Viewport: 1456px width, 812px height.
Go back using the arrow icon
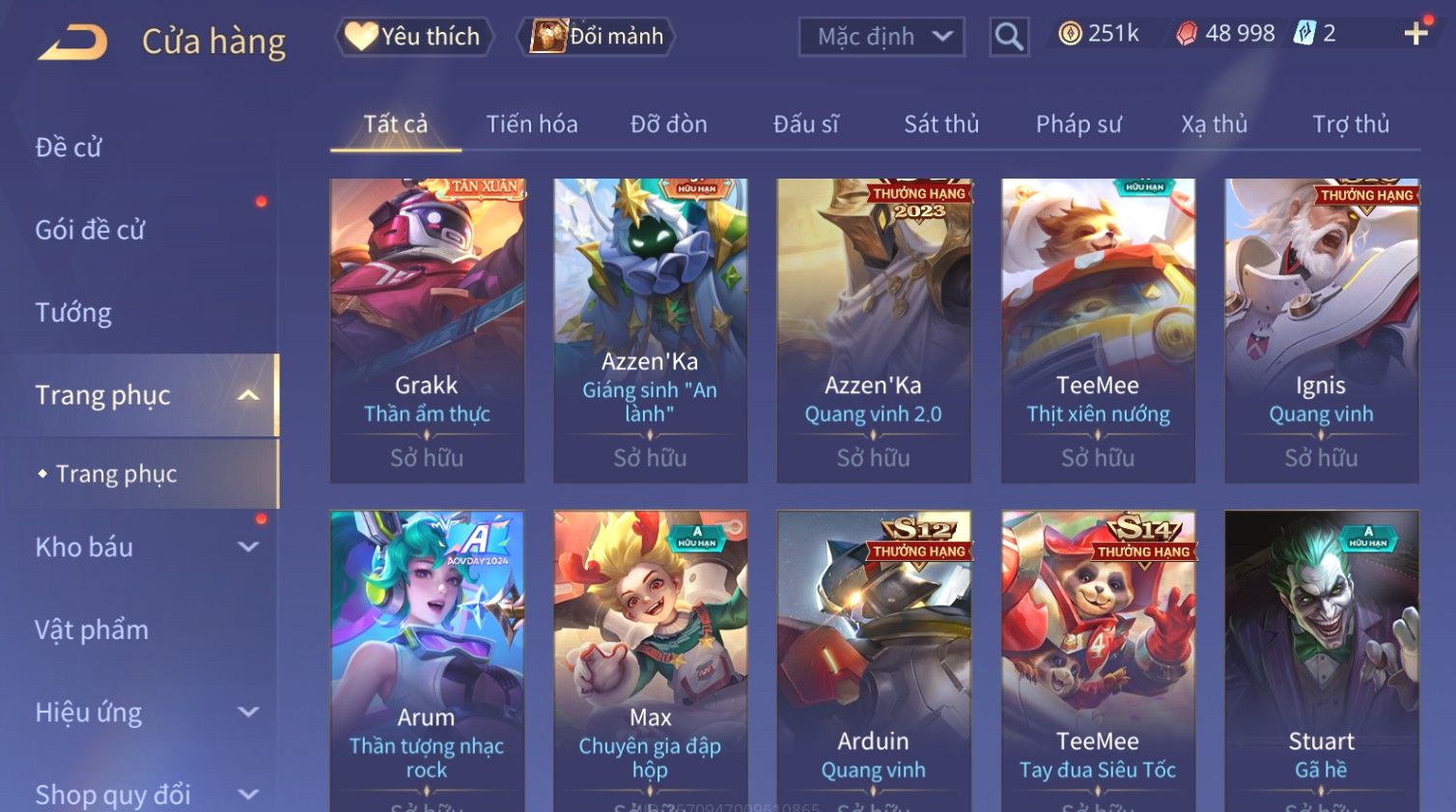[x=72, y=42]
